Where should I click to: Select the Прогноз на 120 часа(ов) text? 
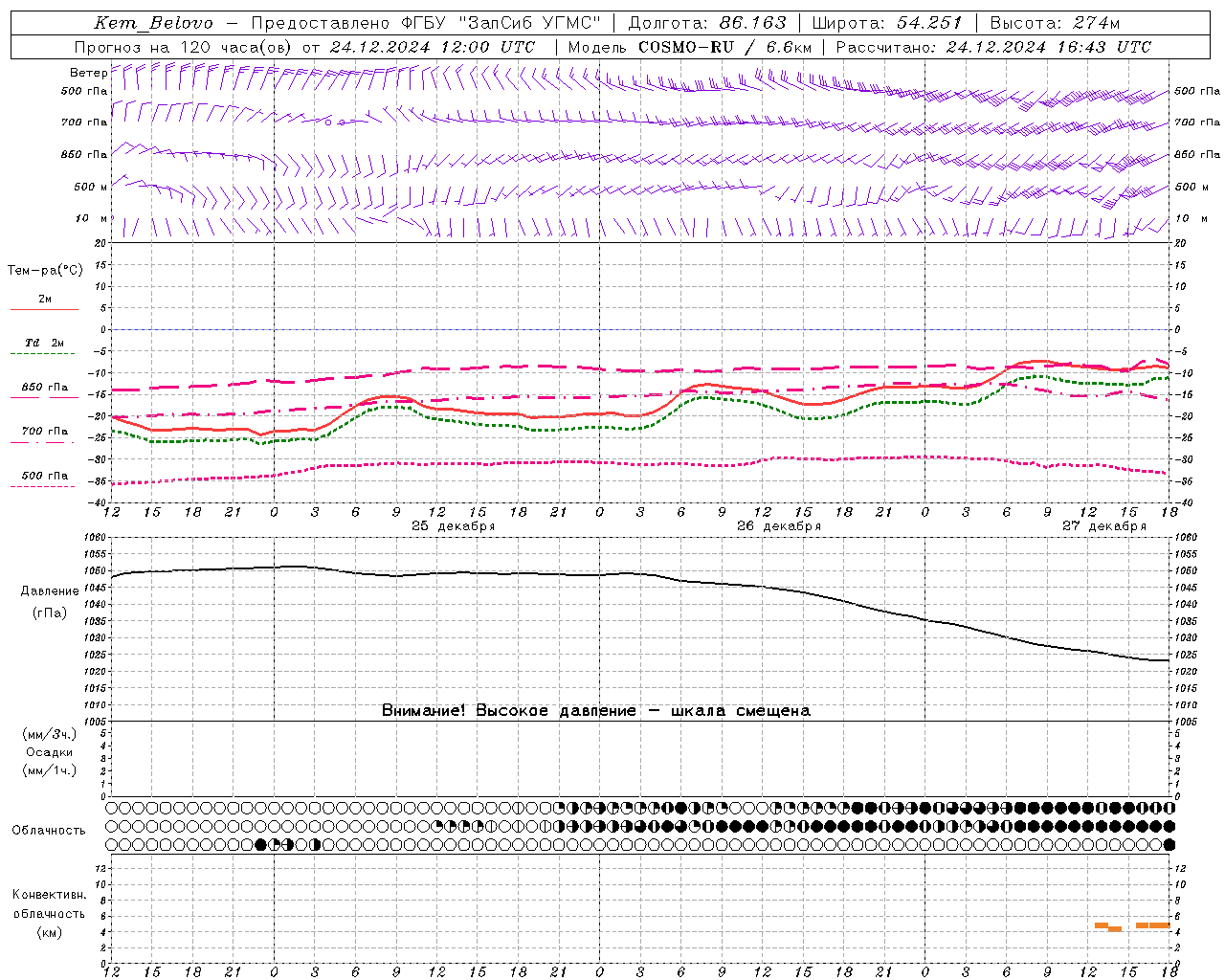[183, 47]
